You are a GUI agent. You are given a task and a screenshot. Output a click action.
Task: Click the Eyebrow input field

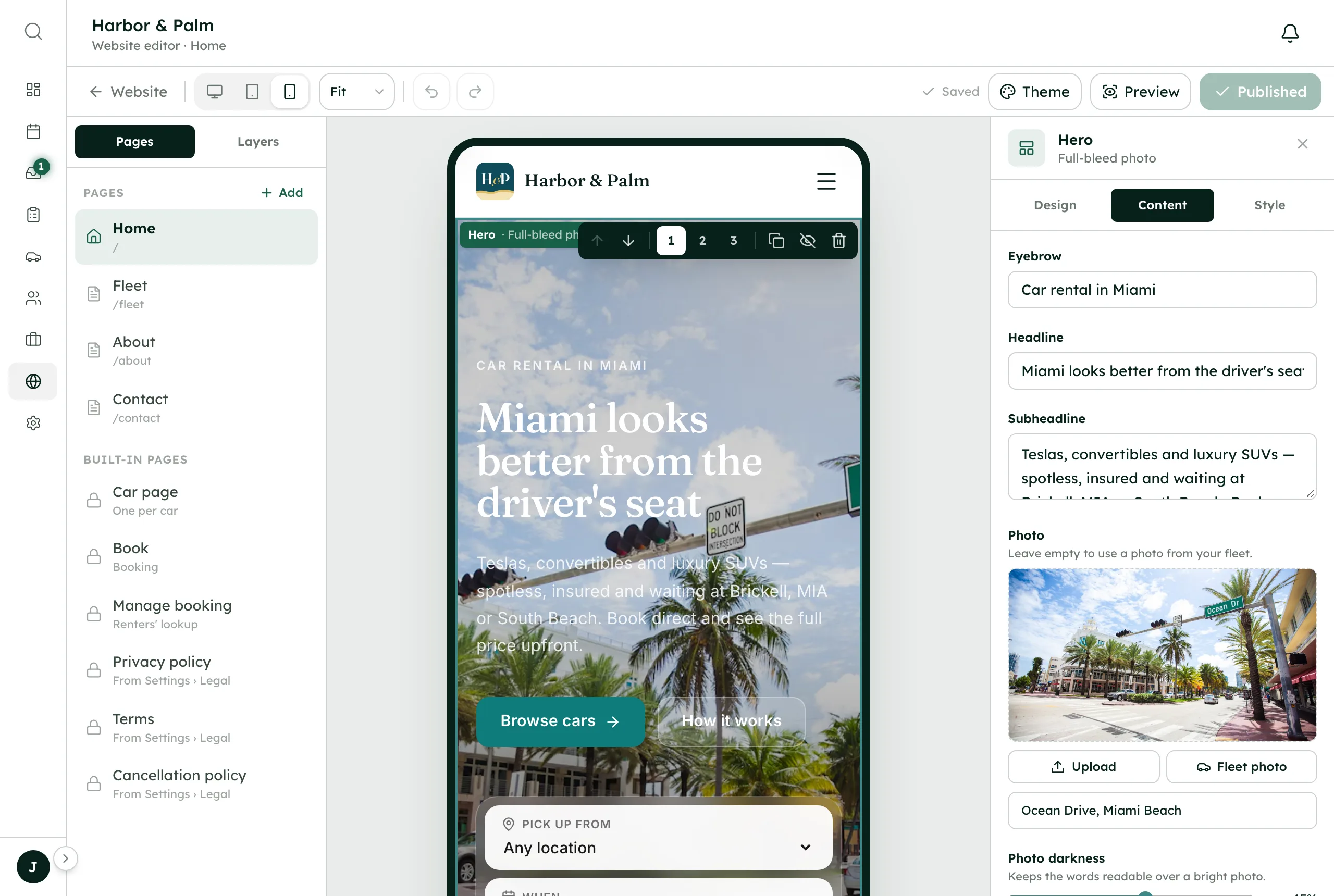(x=1162, y=290)
